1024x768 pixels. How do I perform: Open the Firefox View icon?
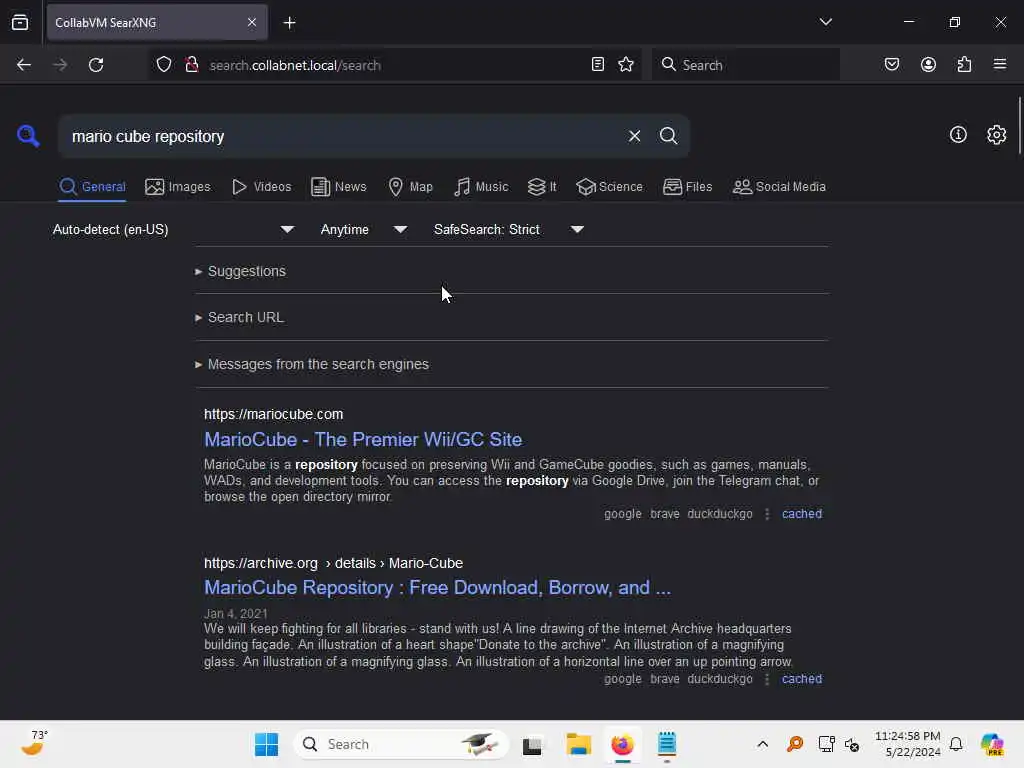[x=20, y=22]
